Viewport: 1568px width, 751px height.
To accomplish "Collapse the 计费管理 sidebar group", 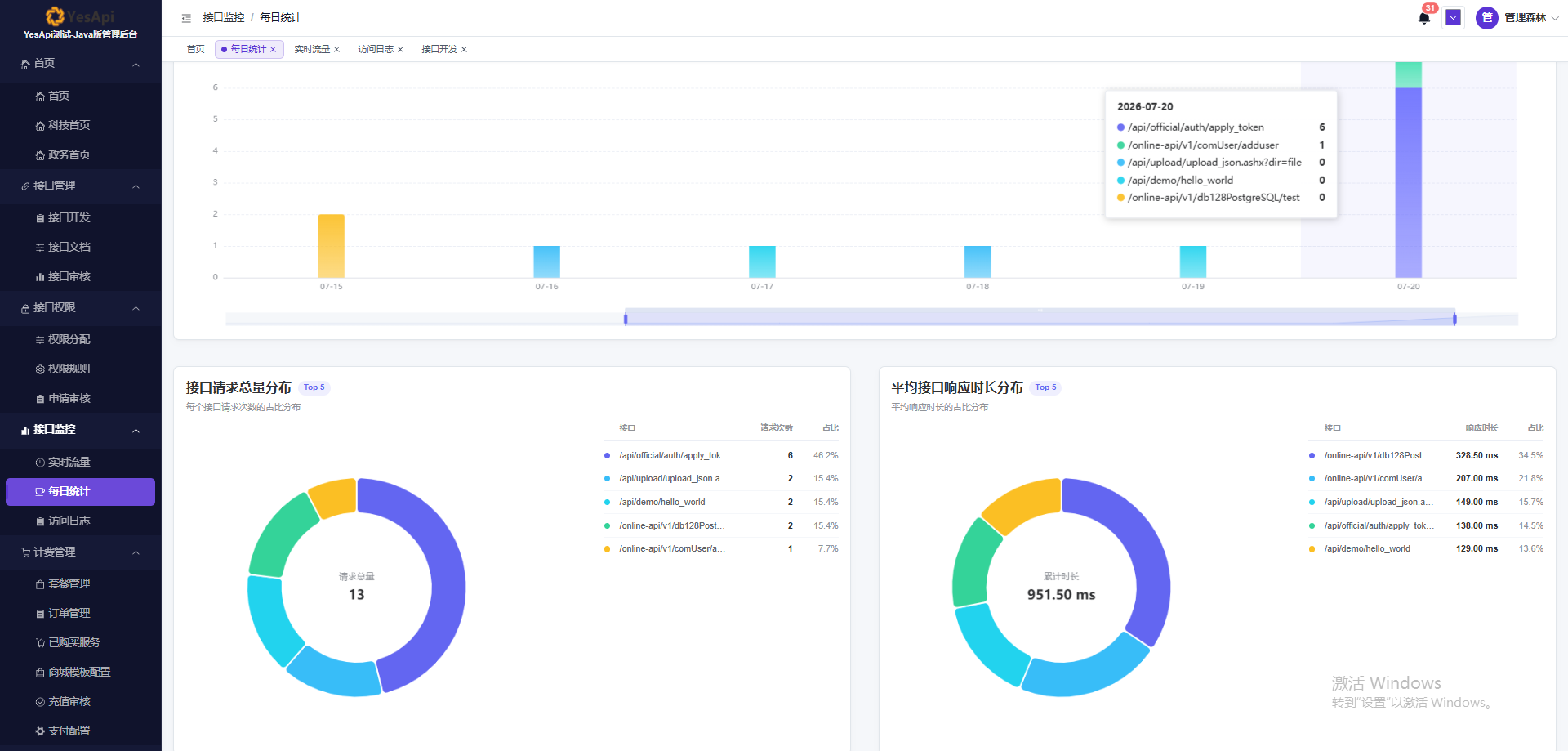I will tap(136, 552).
